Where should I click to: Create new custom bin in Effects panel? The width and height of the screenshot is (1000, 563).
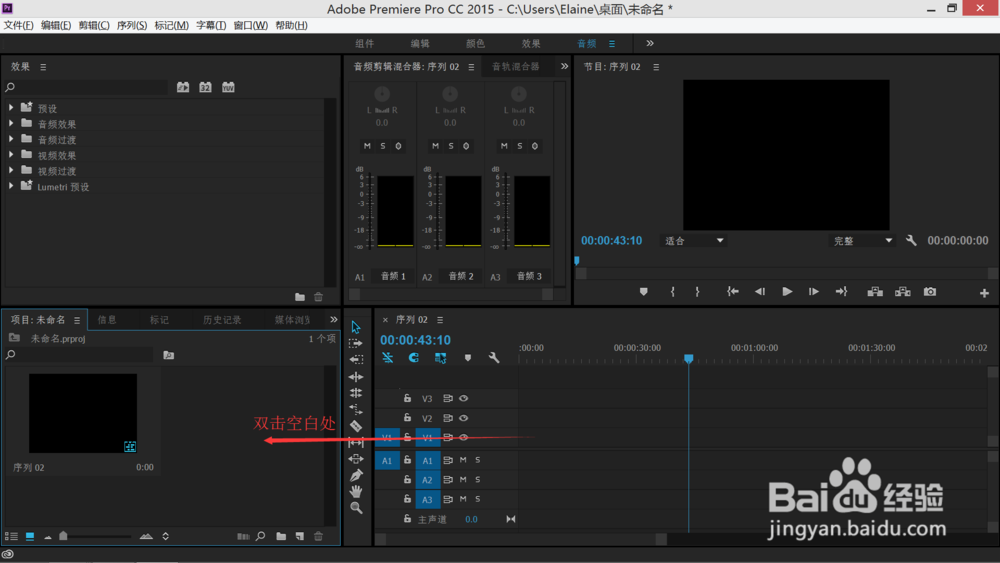point(300,296)
